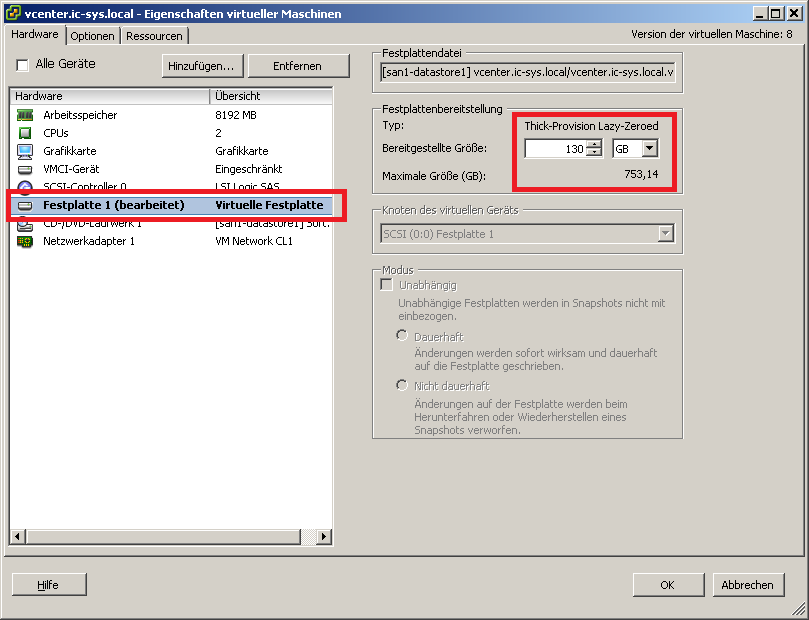The image size is (809, 620).
Task: Select the Arbeitsspeicher memory icon
Action: pyautogui.click(x=25, y=115)
